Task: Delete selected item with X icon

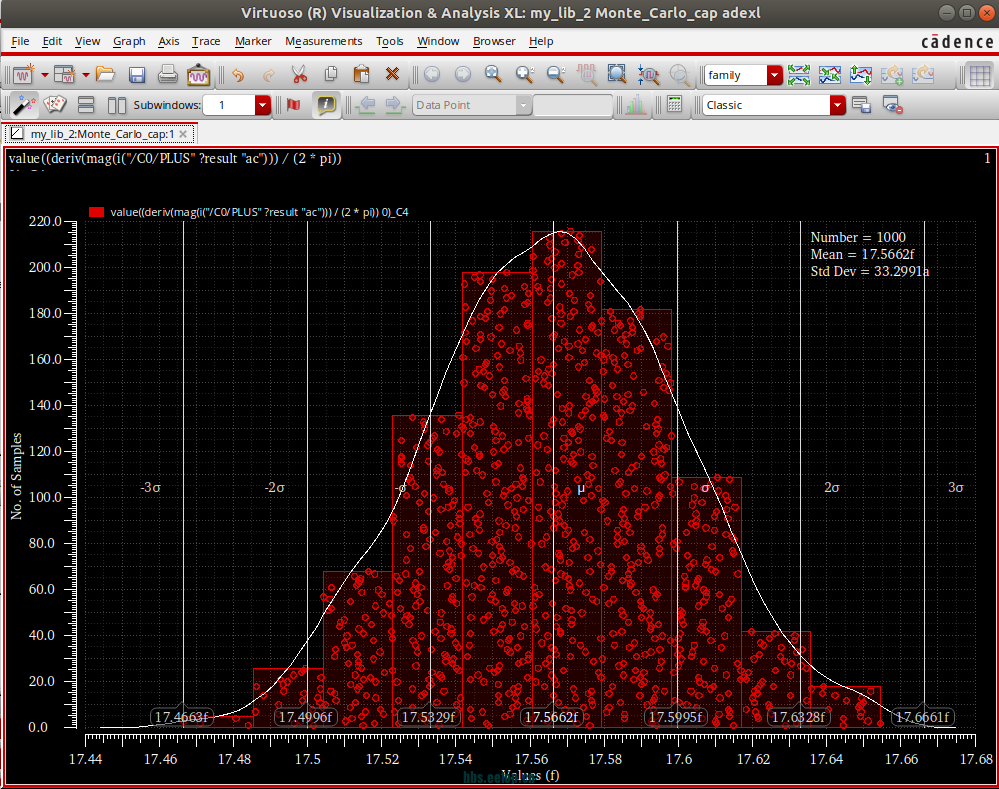Action: [392, 75]
